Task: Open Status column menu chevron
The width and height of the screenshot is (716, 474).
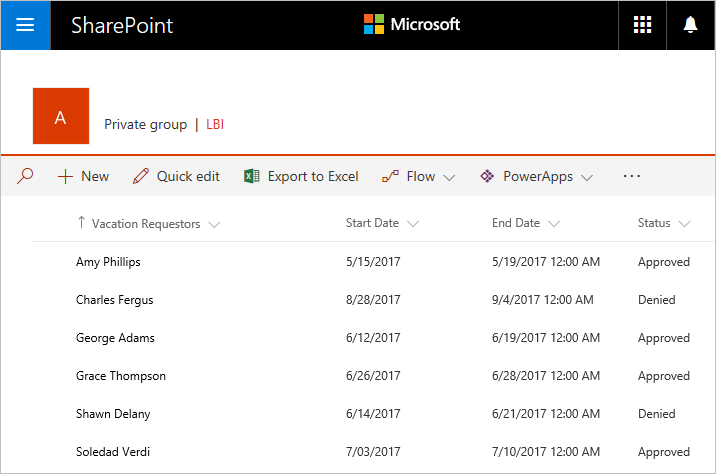Action: [684, 224]
